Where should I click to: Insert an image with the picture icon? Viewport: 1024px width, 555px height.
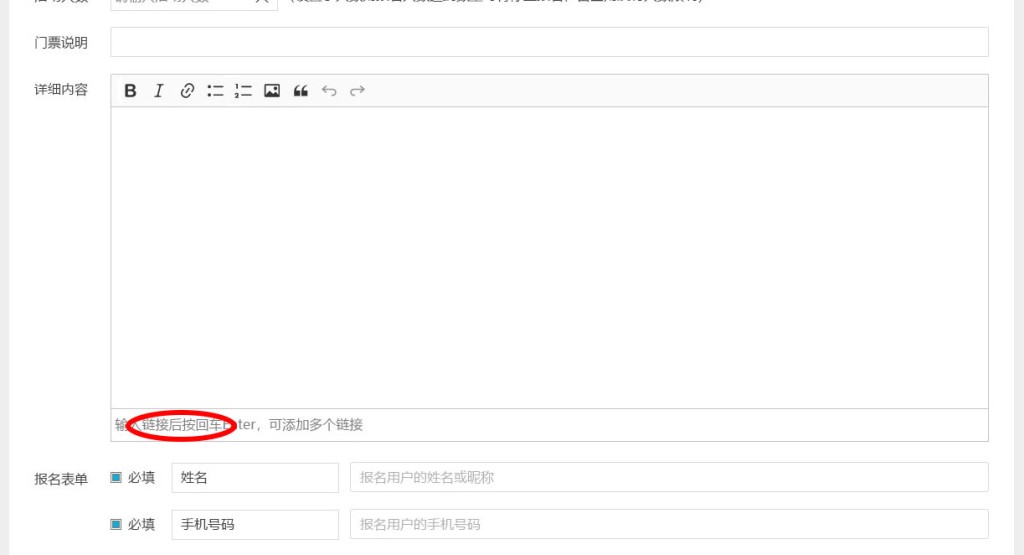(272, 91)
